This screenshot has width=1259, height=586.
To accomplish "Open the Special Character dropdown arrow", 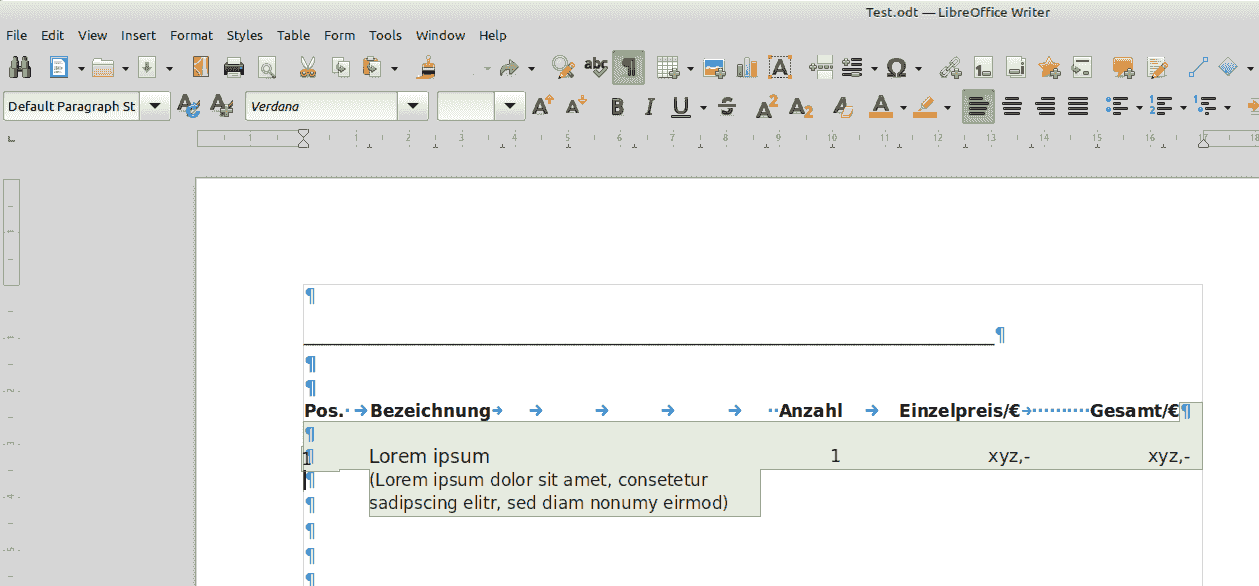I will [918, 69].
